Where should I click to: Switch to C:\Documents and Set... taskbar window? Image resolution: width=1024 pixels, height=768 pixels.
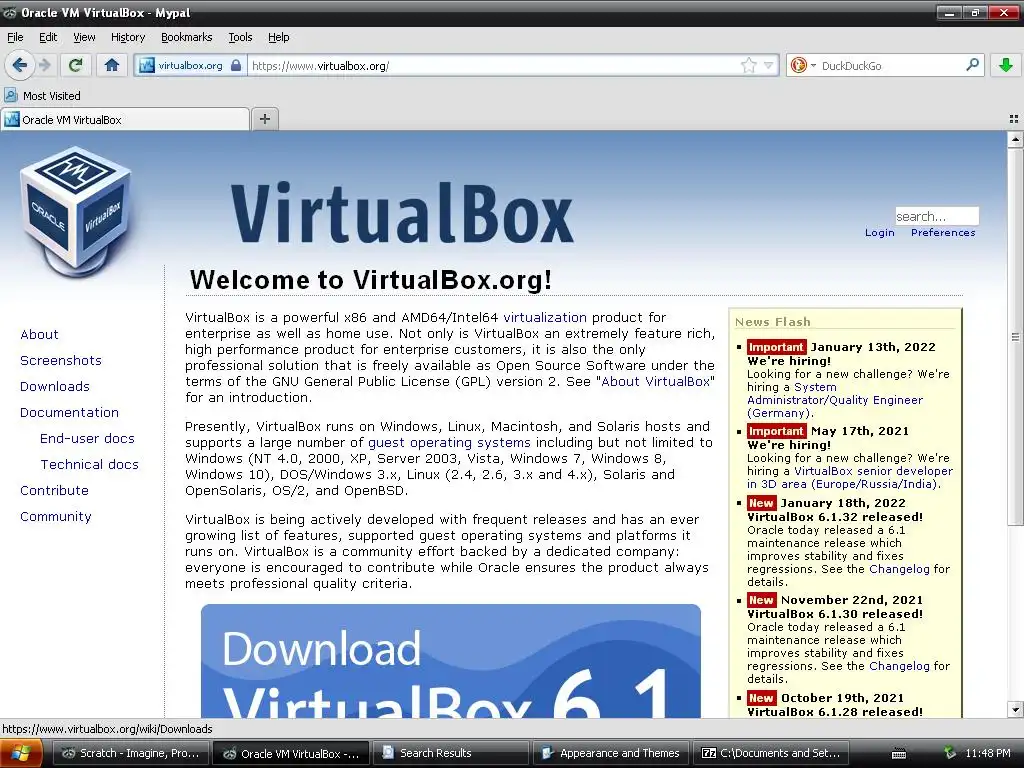(x=771, y=753)
